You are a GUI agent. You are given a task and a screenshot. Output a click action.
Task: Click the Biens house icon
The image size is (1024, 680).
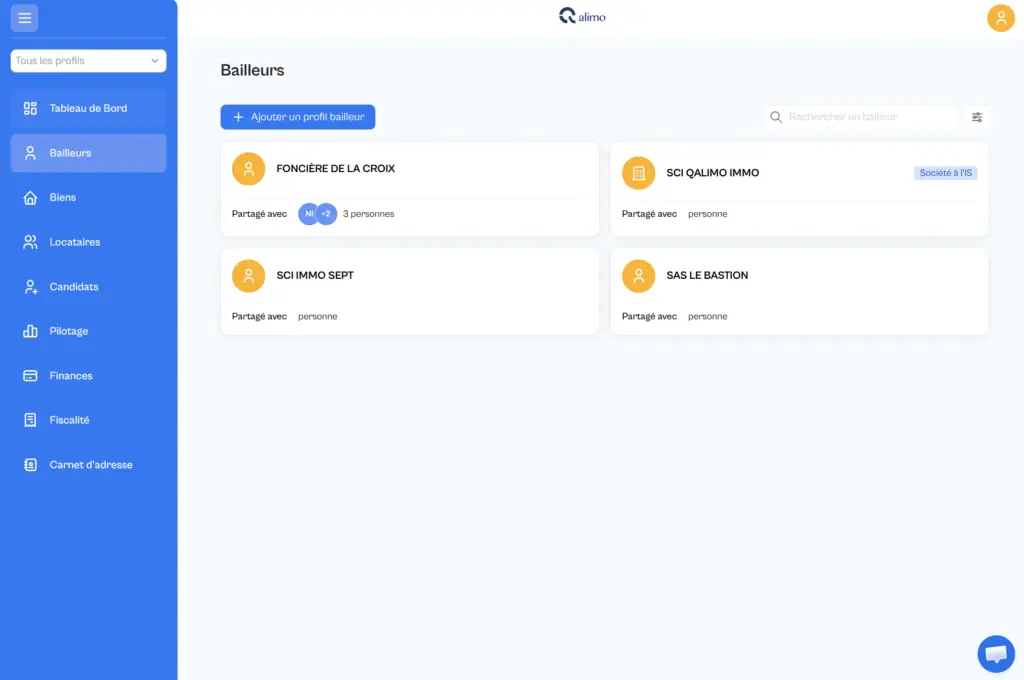pos(30,197)
